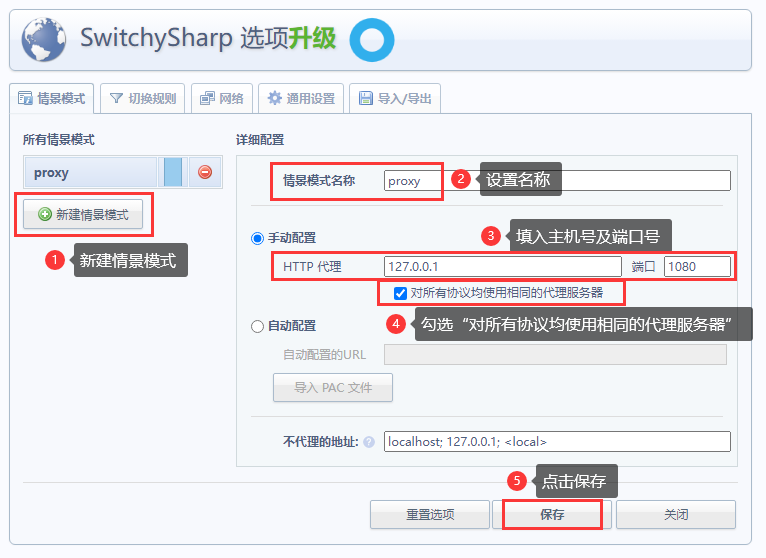Click the 端口 port number field

pyautogui.click(x=696, y=267)
